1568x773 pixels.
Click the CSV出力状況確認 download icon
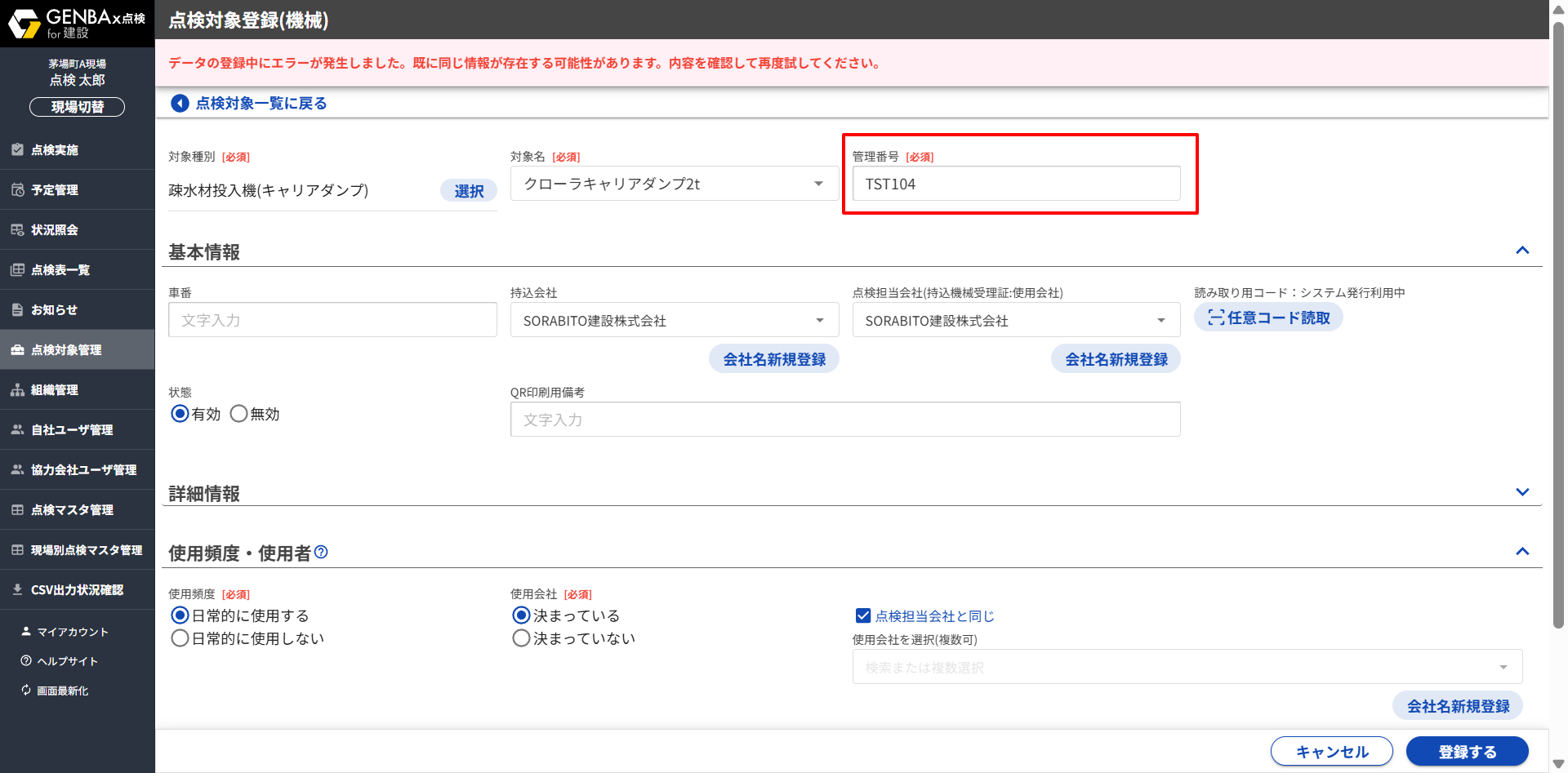click(x=17, y=590)
